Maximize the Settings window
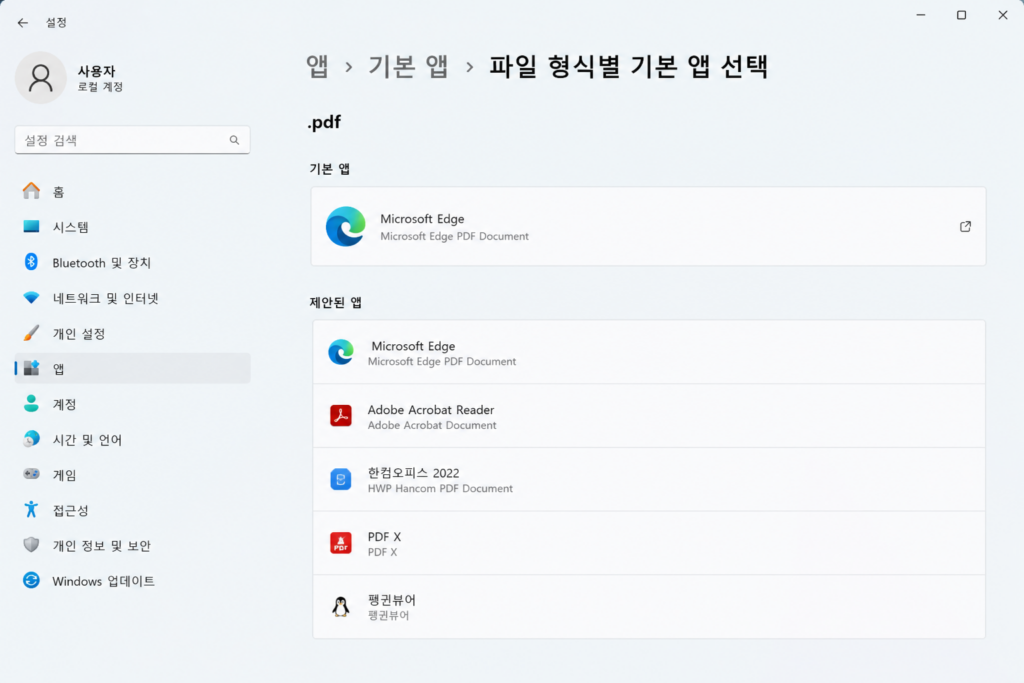Viewport: 1024px width, 683px height. 961,15
